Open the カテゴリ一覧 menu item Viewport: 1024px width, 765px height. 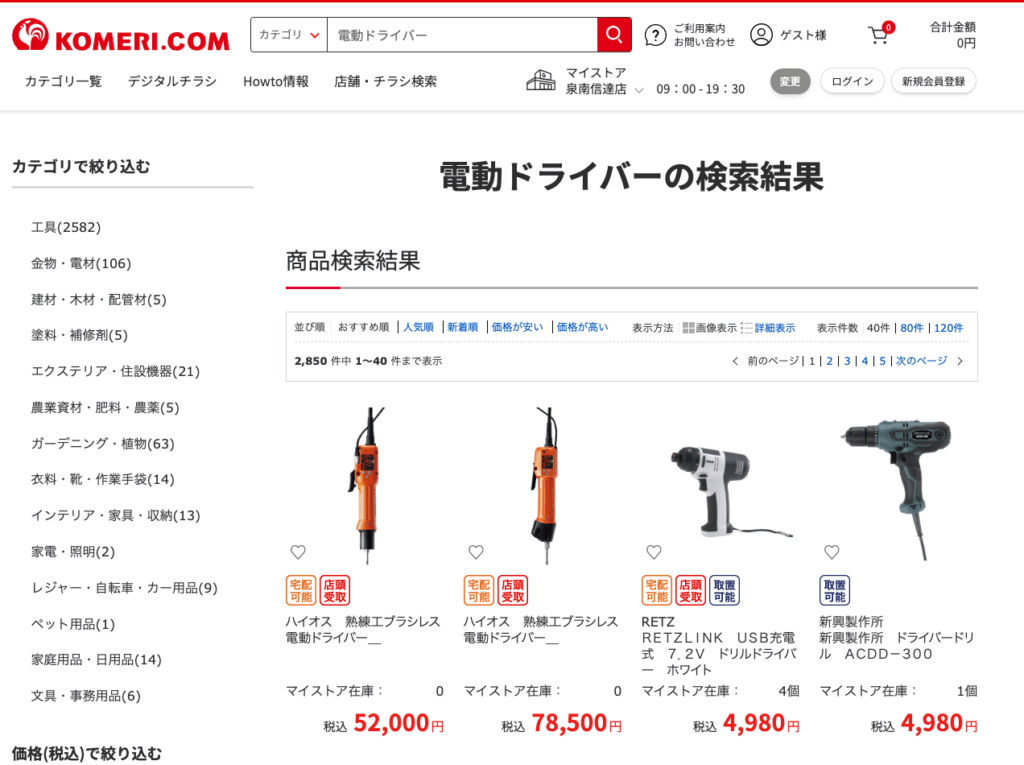(63, 81)
